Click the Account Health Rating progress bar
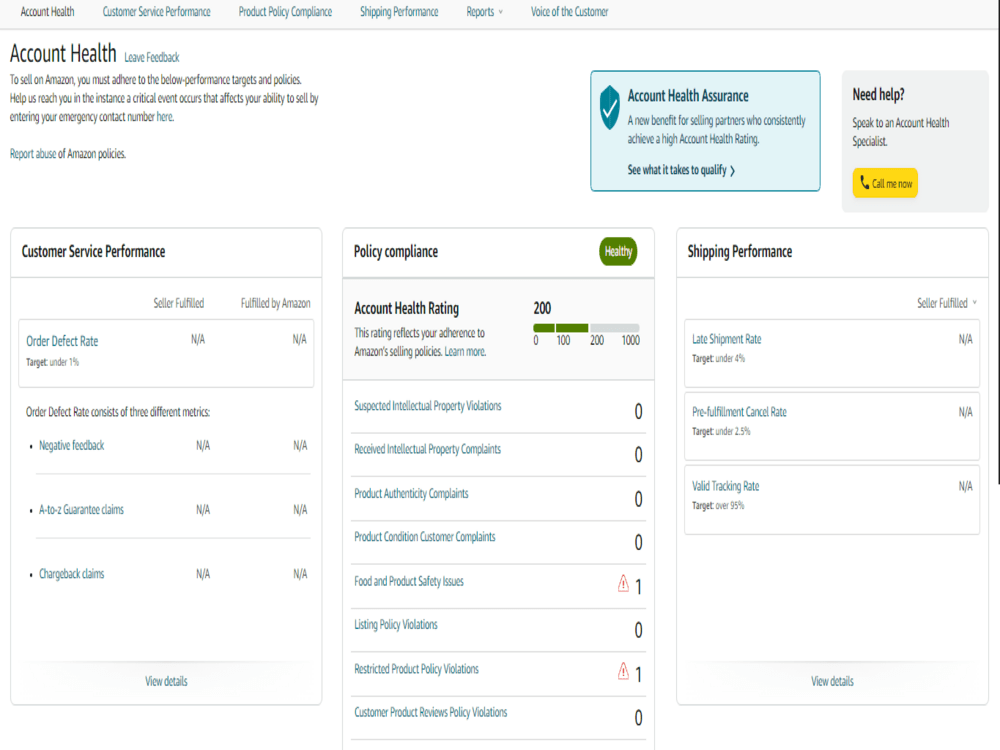 pyautogui.click(x=586, y=328)
